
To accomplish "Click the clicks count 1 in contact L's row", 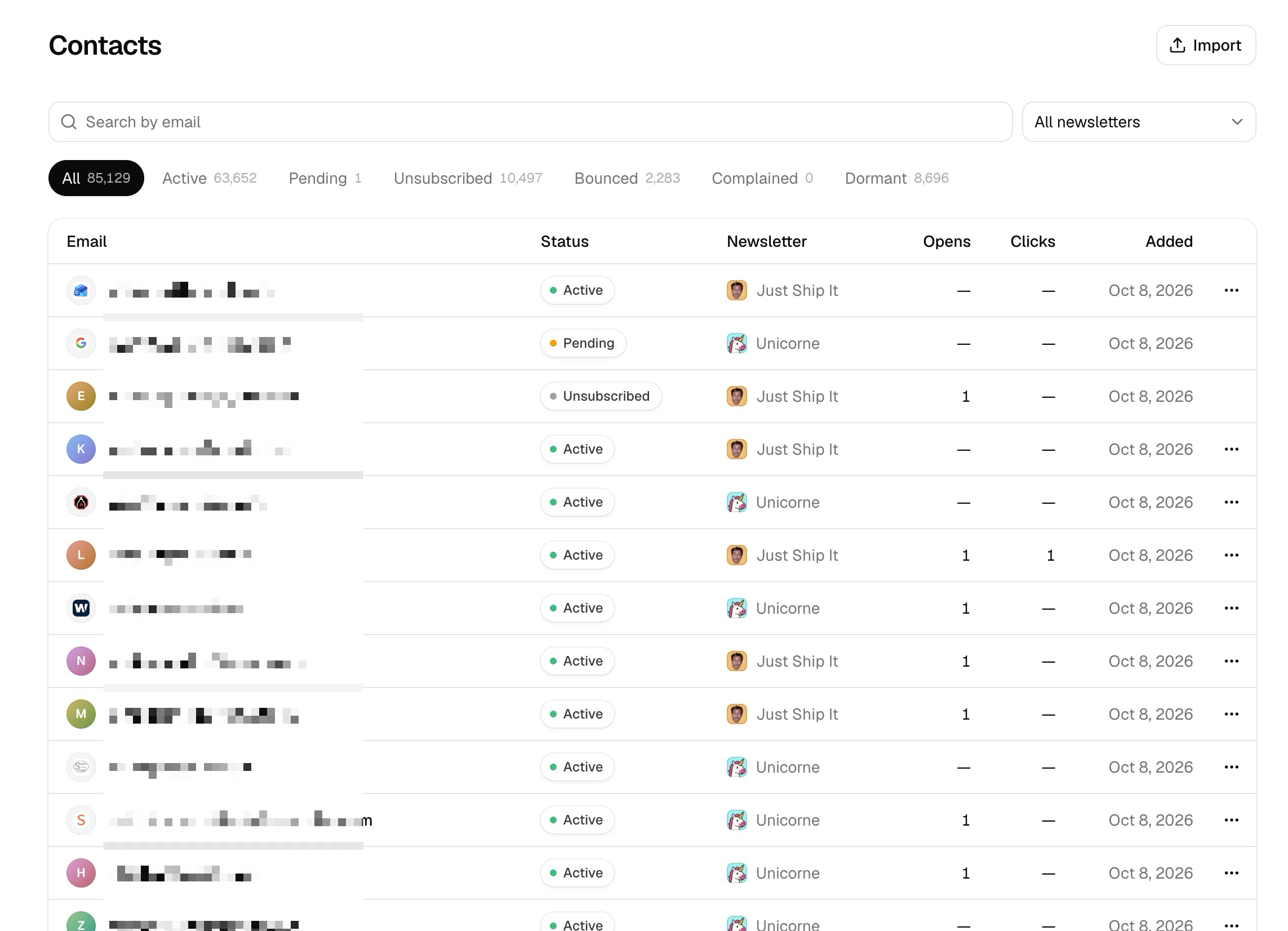I will click(1050, 555).
